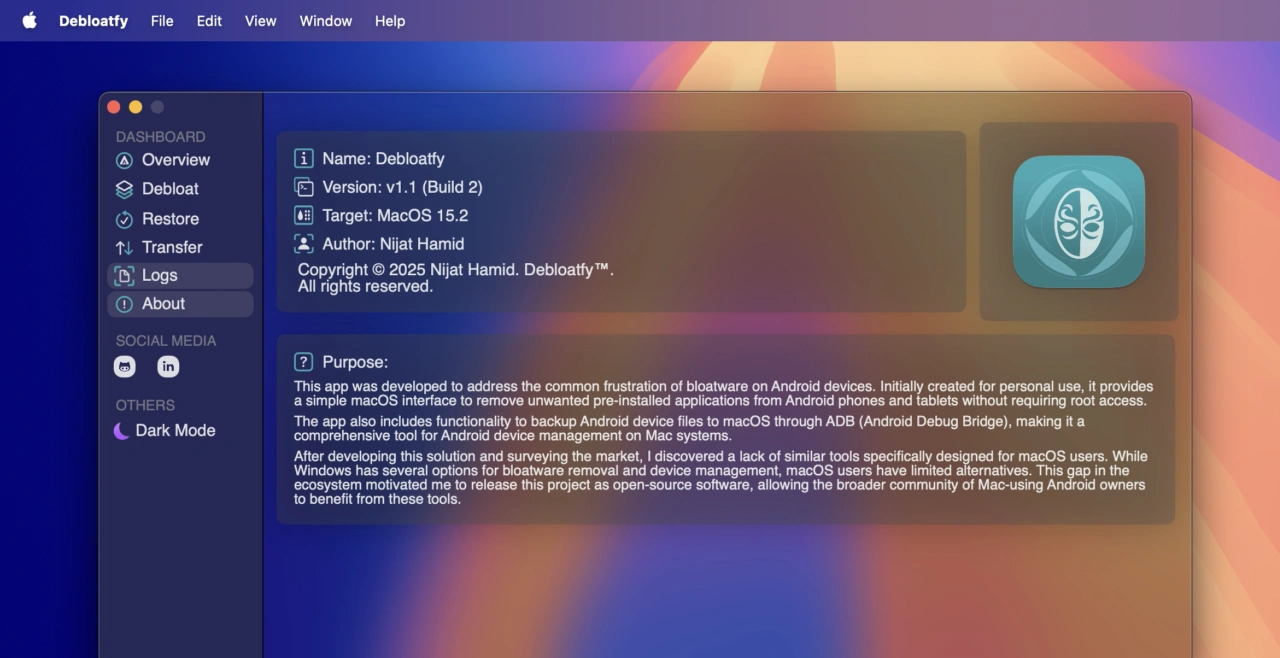The width and height of the screenshot is (1280, 658).
Task: Open the GitHub social media link
Action: click(x=125, y=367)
